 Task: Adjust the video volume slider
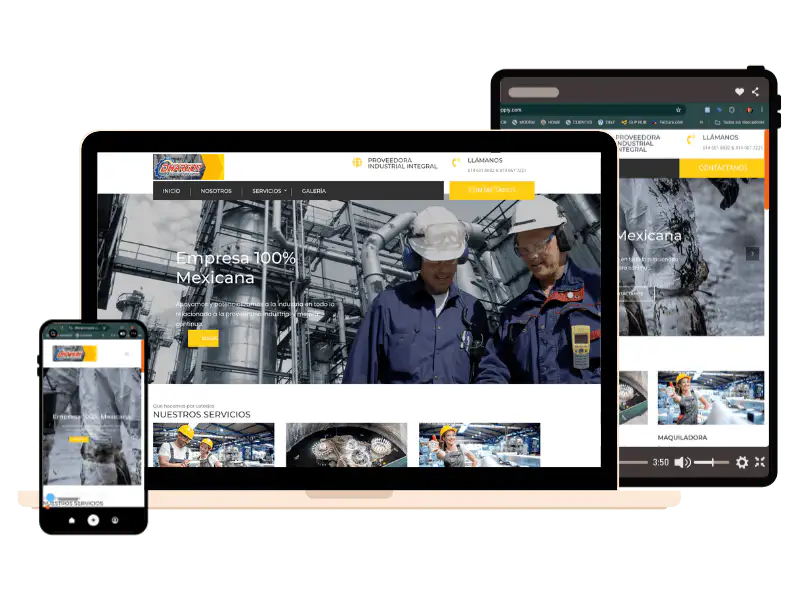click(711, 462)
